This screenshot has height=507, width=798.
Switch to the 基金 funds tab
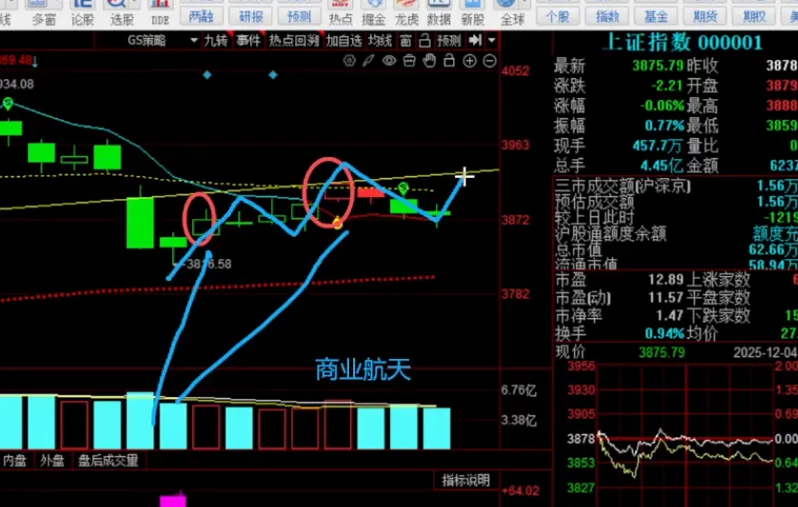(x=656, y=16)
